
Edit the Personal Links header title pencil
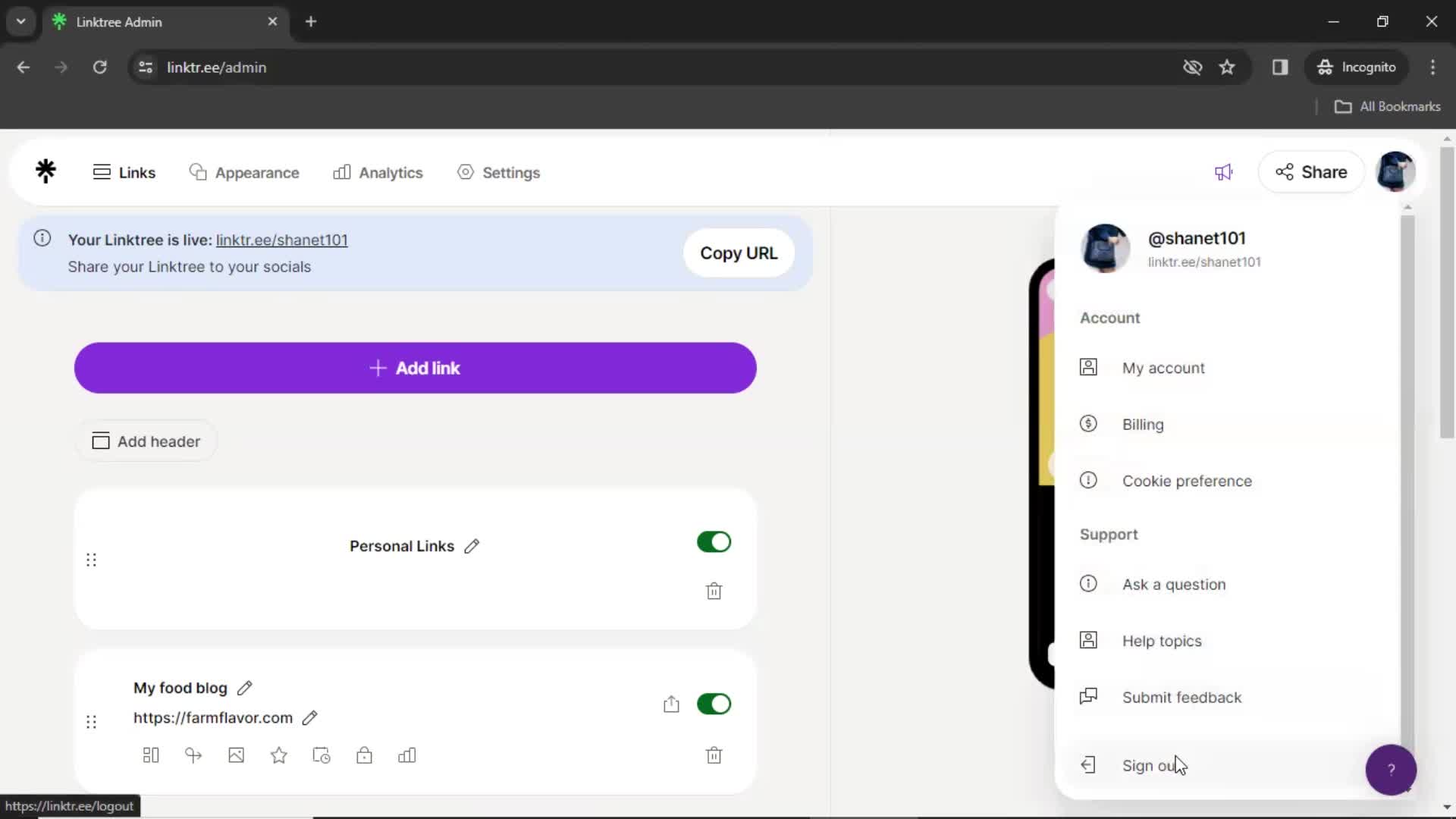click(472, 546)
